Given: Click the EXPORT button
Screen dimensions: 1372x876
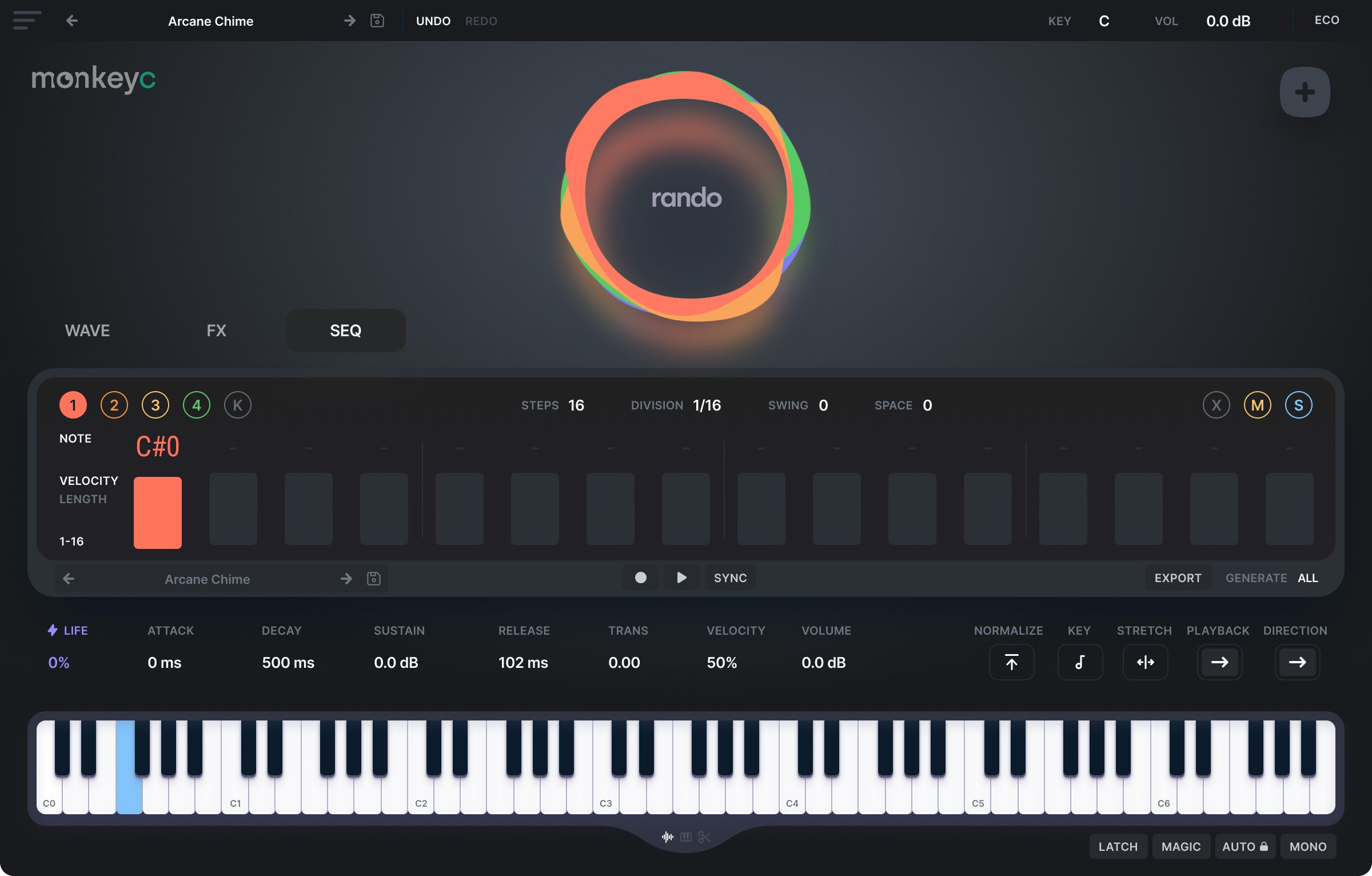Looking at the screenshot, I should pyautogui.click(x=1178, y=578).
